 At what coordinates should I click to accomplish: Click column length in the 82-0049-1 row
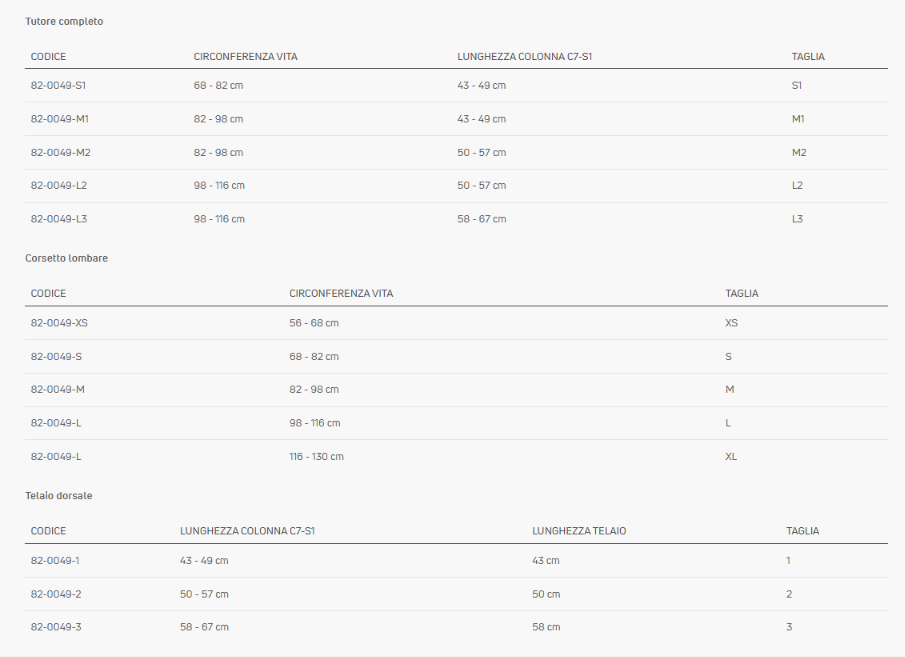click(204, 560)
